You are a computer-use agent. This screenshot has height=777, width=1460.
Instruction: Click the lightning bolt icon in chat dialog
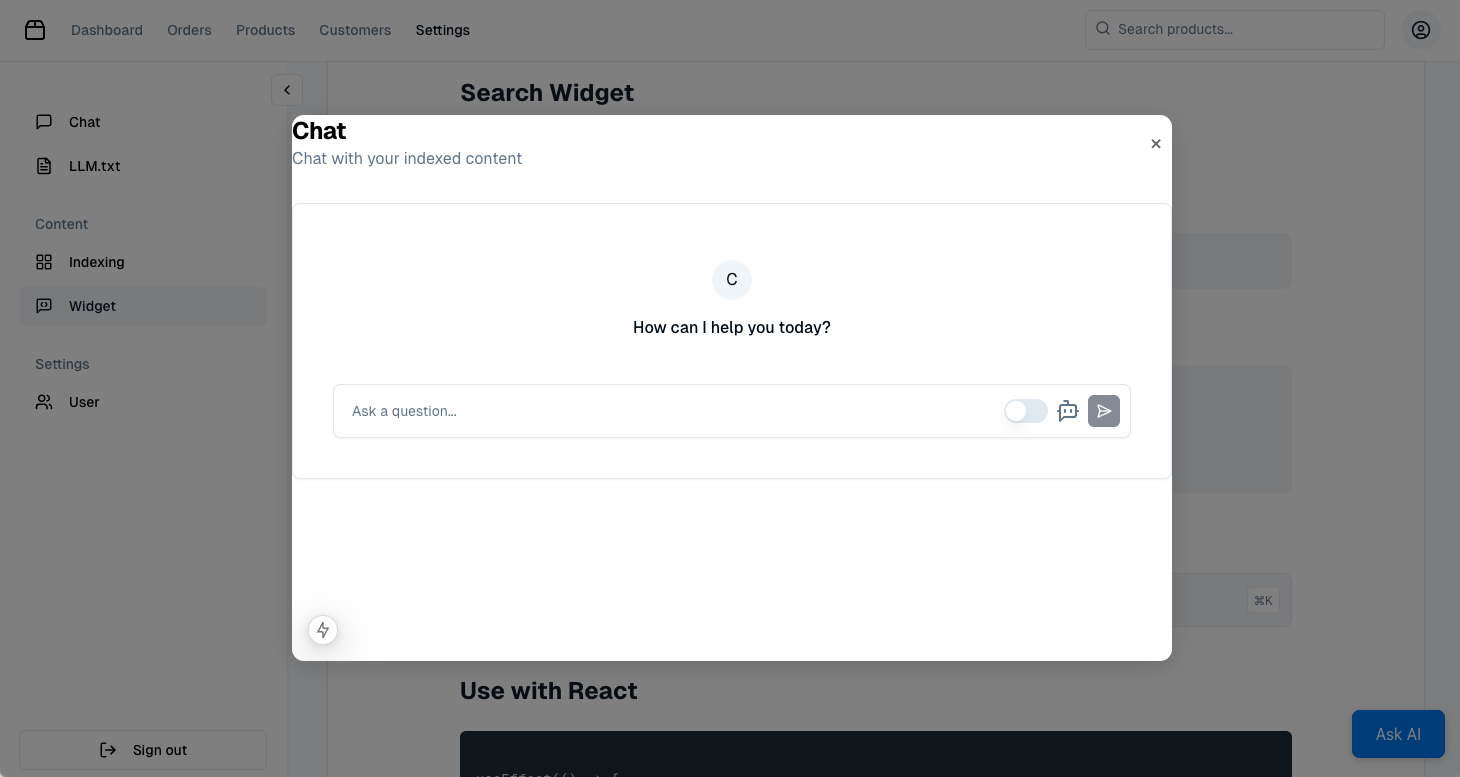point(323,630)
